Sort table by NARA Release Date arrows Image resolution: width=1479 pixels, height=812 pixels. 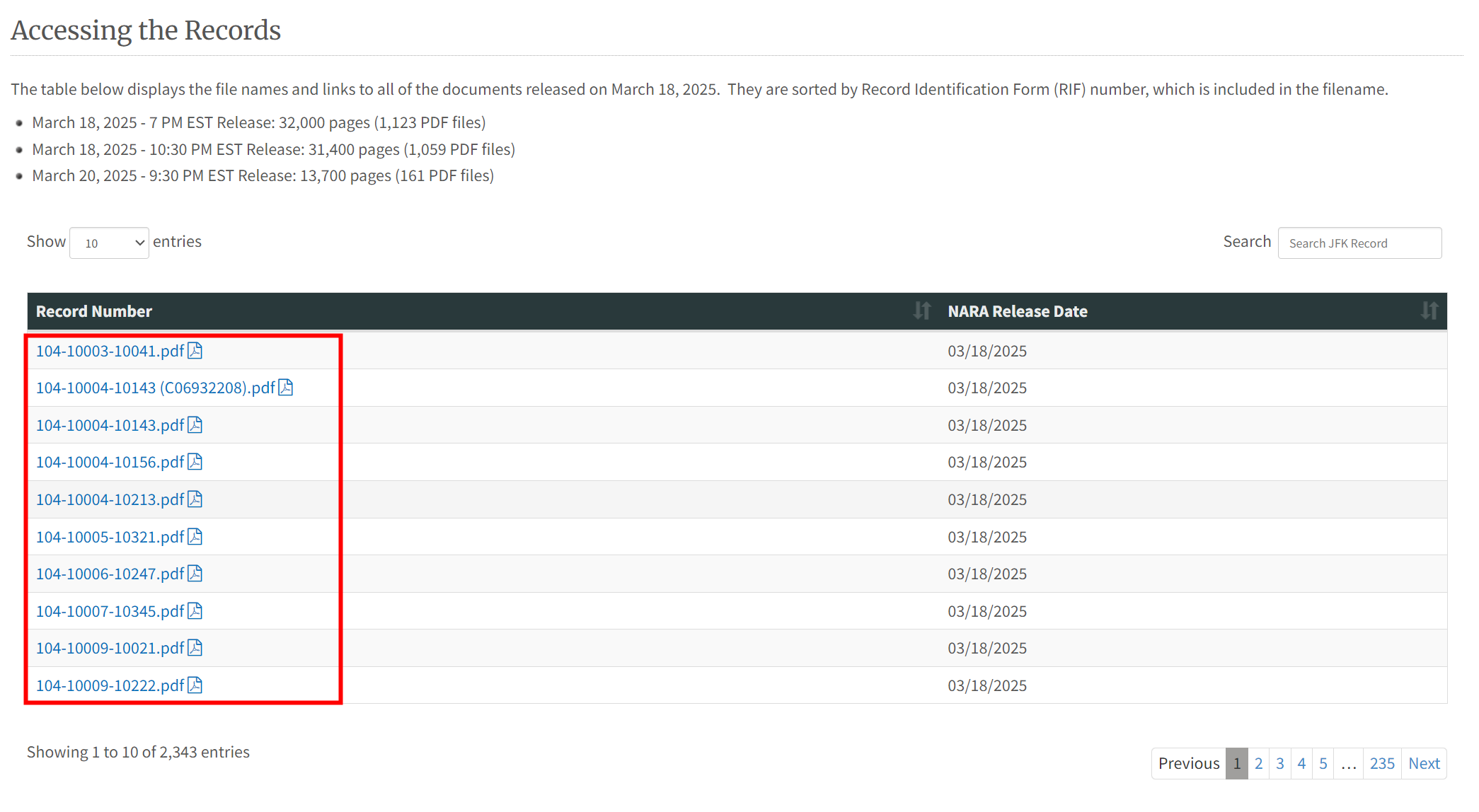click(1429, 311)
